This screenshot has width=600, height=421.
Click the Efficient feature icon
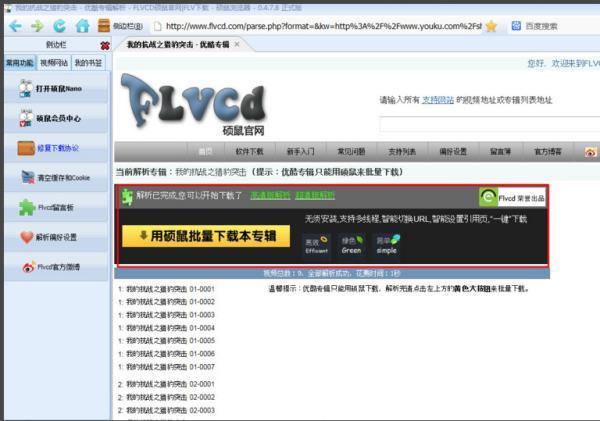pyautogui.click(x=316, y=245)
